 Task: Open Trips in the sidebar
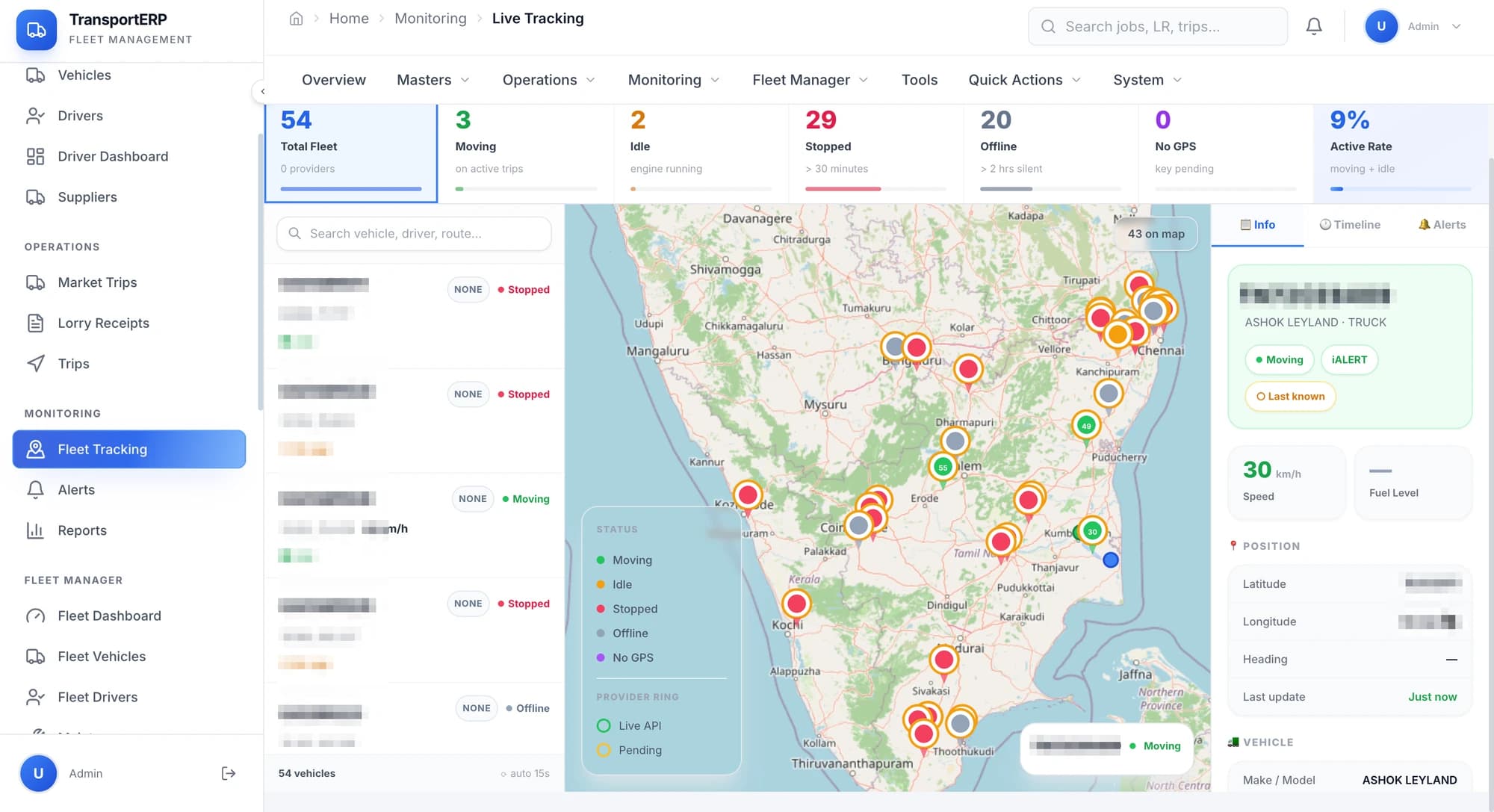pyautogui.click(x=129, y=364)
